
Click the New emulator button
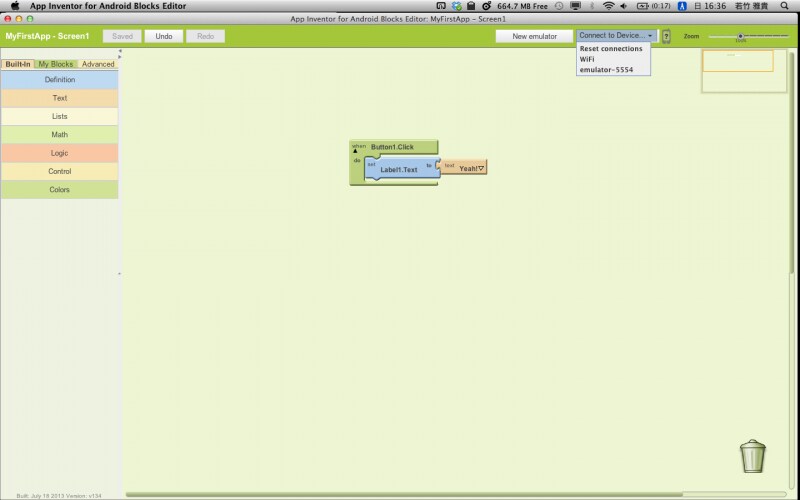(x=534, y=36)
